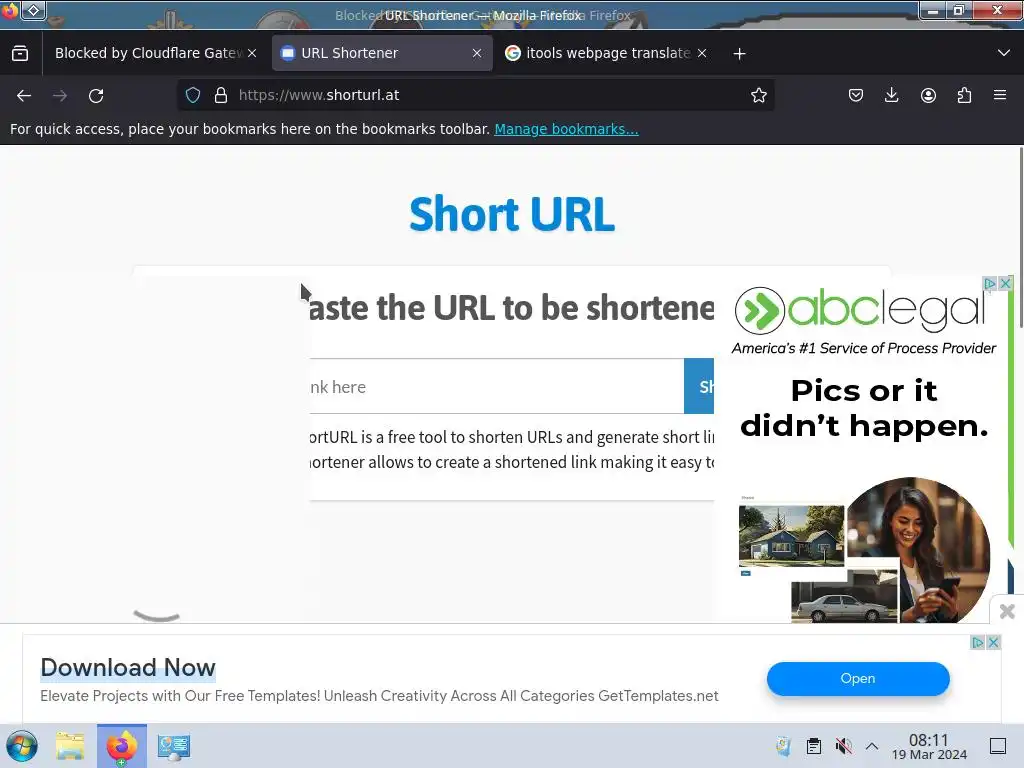Open AdChoices icon on abclegal ad
This screenshot has width=1024, height=768.
coord(989,283)
